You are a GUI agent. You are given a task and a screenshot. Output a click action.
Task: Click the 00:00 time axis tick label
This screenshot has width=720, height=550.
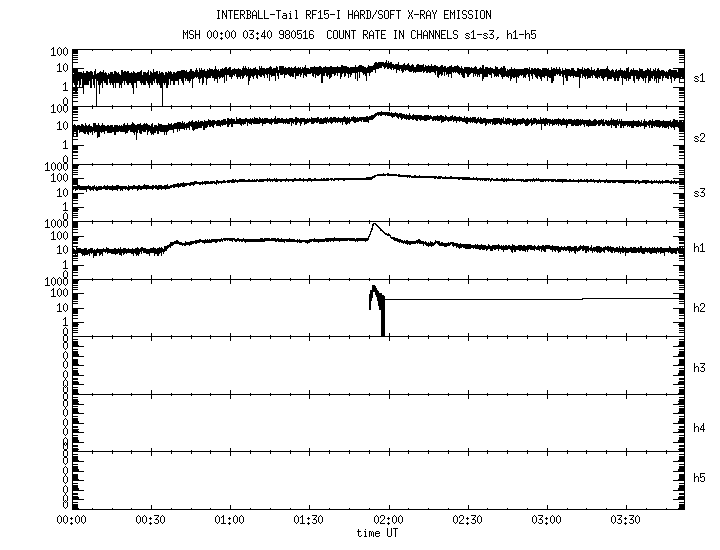point(70,521)
